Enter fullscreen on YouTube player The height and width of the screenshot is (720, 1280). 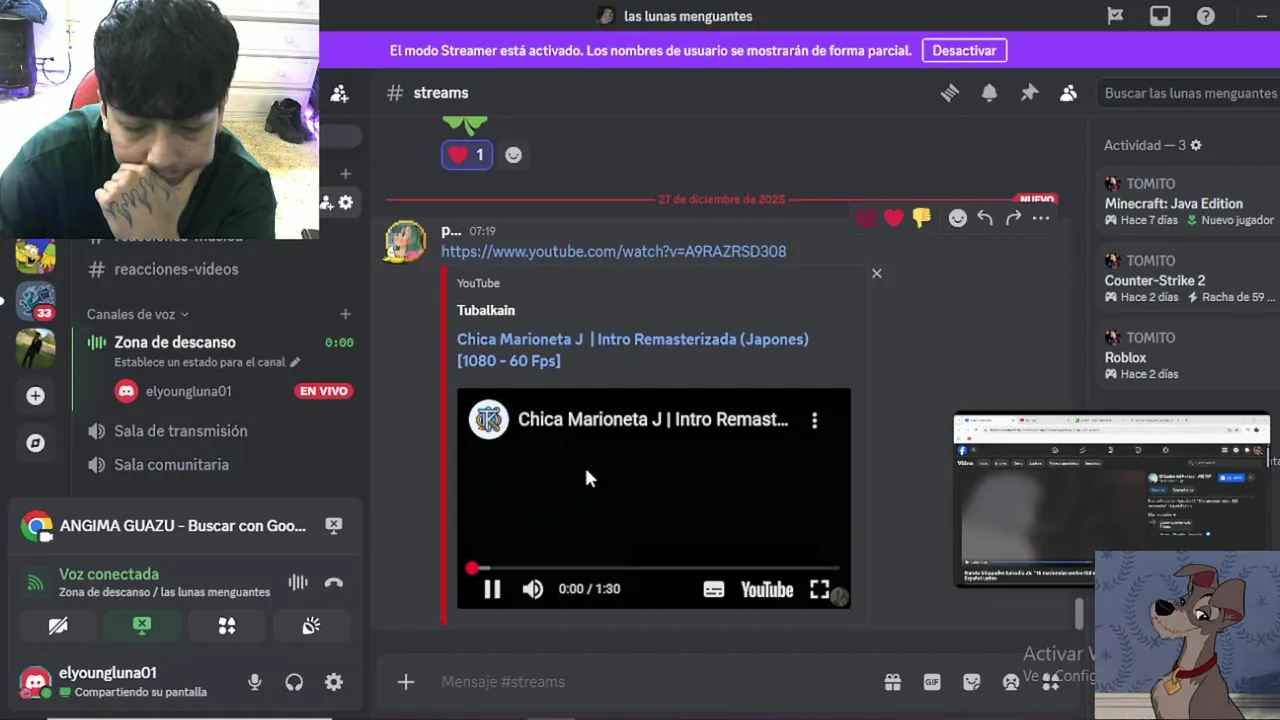[819, 589]
